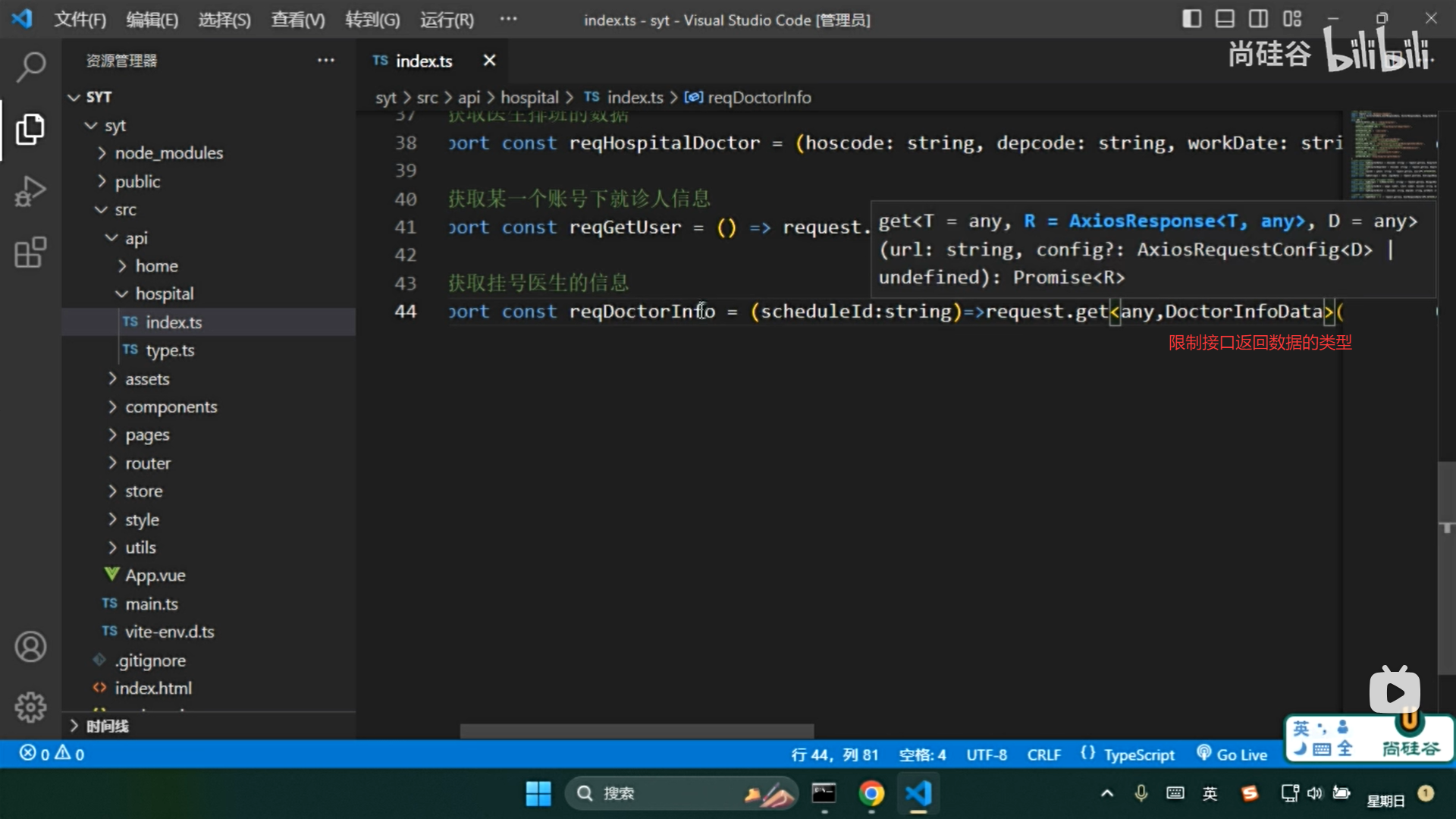The image size is (1456, 819).
Task: Toggle the primary sidebar layout icon
Action: (x=1191, y=19)
